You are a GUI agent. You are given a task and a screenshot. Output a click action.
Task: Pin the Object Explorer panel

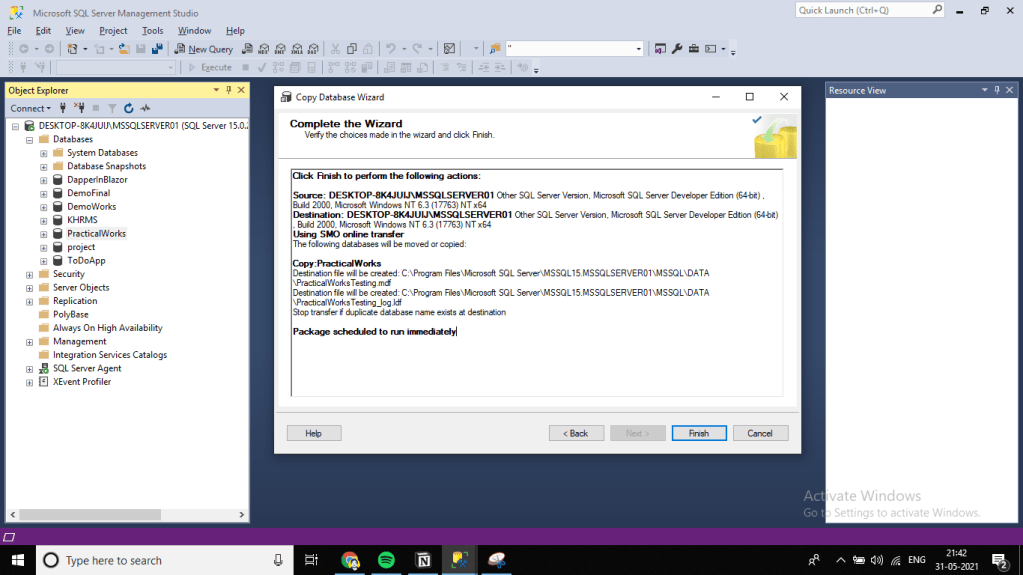229,90
